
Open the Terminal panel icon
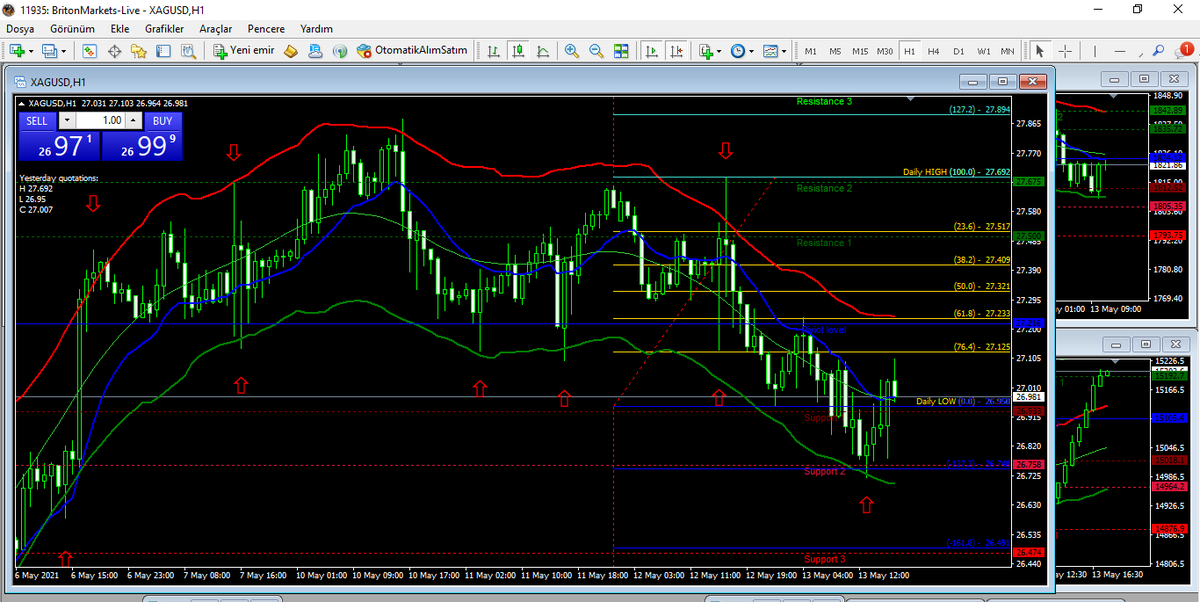[x=163, y=50]
